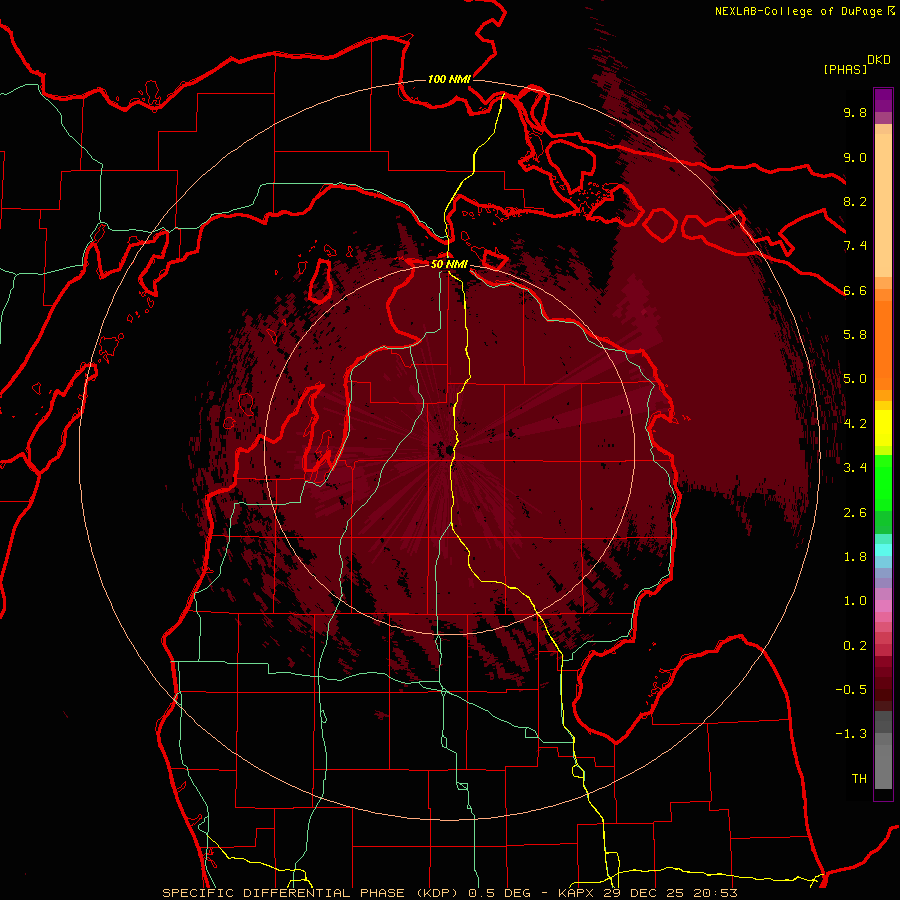This screenshot has height=900, width=900.
Task: Click the 0.2 color scale label
Action: pos(855,646)
